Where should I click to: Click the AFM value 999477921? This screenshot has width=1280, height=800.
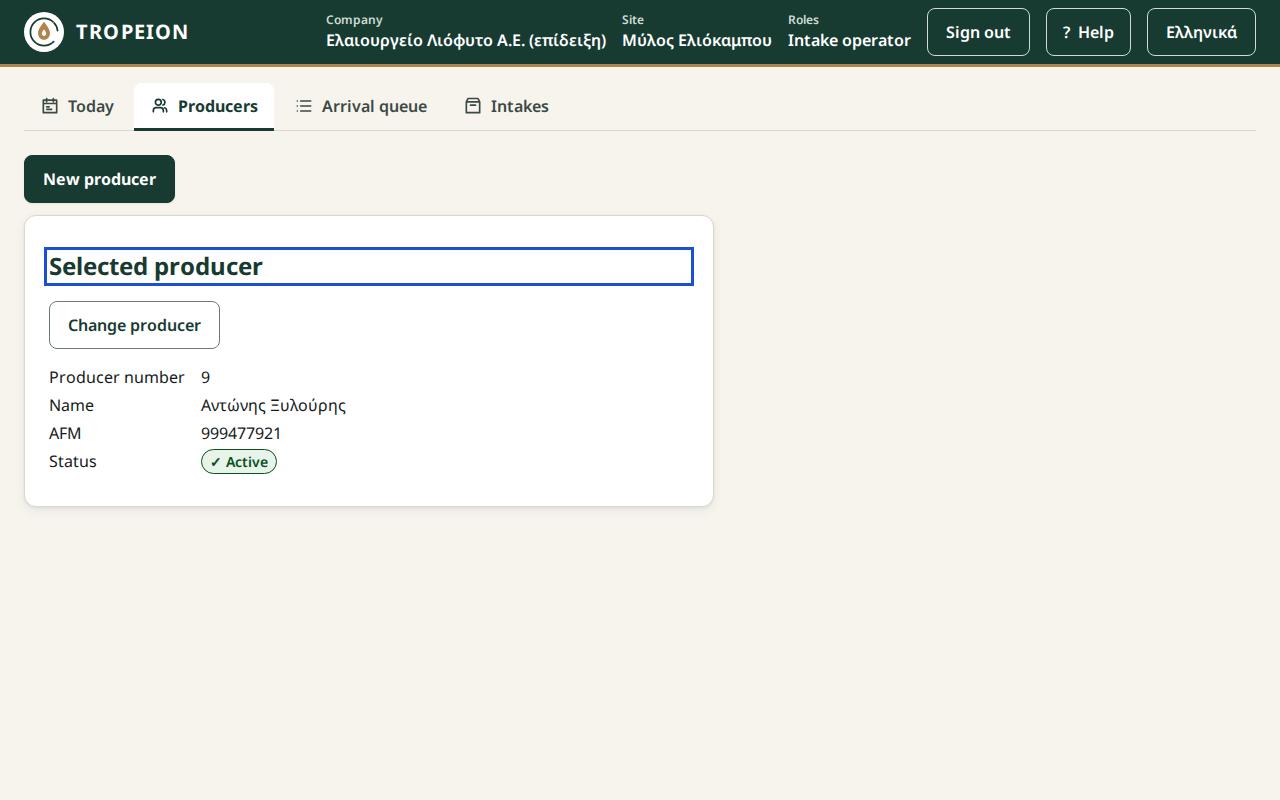pyautogui.click(x=241, y=433)
